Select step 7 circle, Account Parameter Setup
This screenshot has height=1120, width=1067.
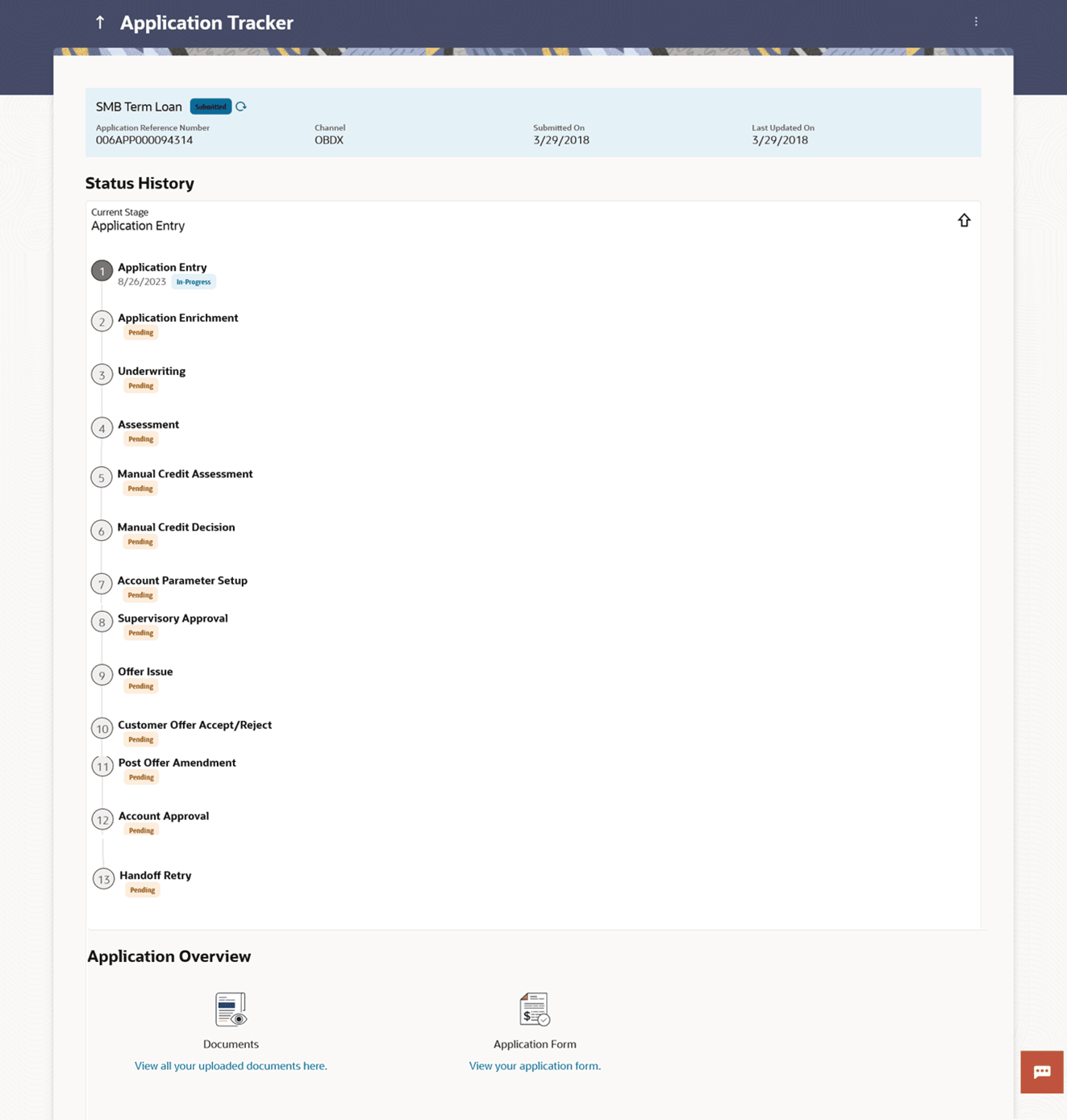point(102,585)
